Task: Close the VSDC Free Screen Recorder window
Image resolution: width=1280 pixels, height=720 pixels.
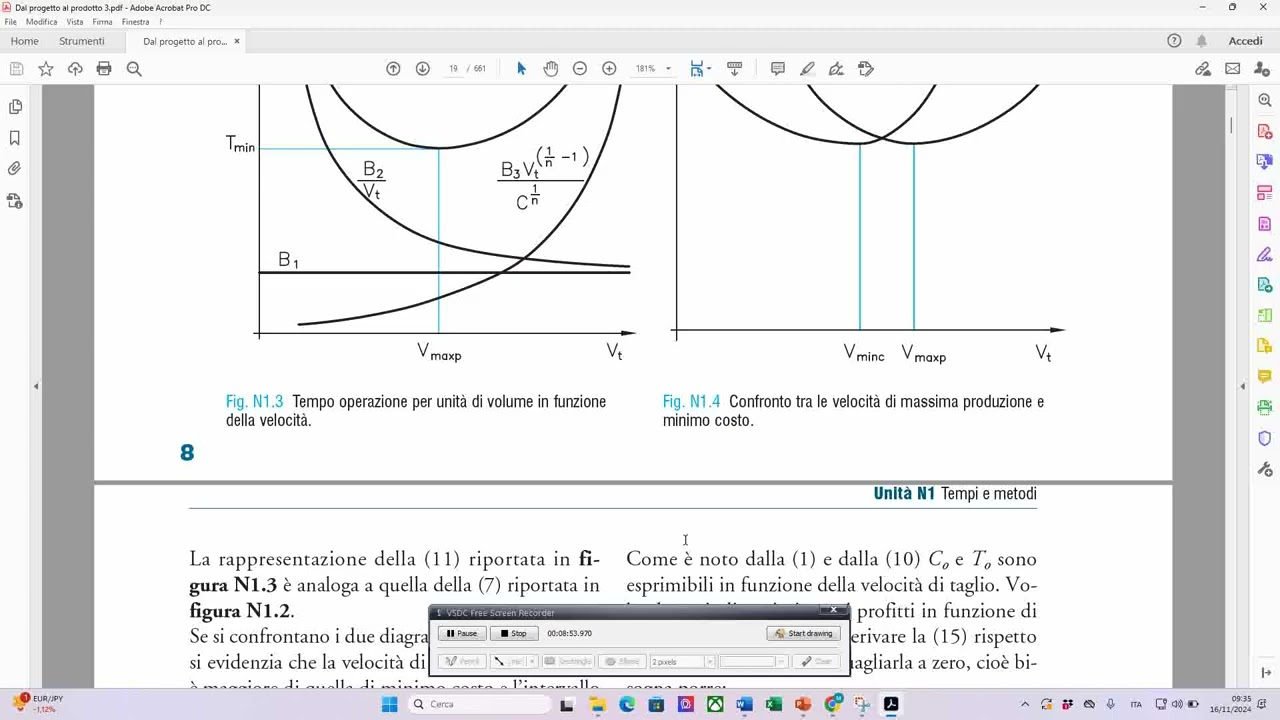Action: pyautogui.click(x=834, y=610)
